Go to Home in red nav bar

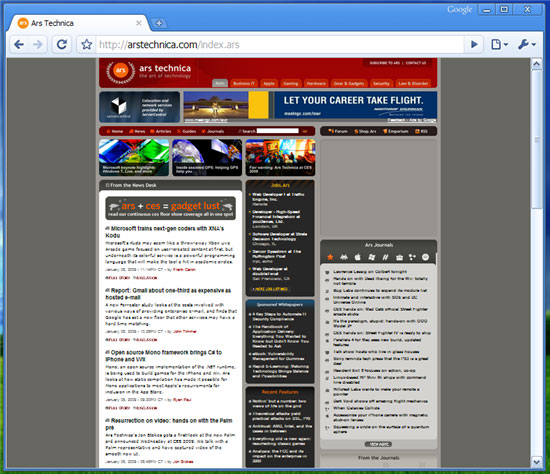coord(115,131)
